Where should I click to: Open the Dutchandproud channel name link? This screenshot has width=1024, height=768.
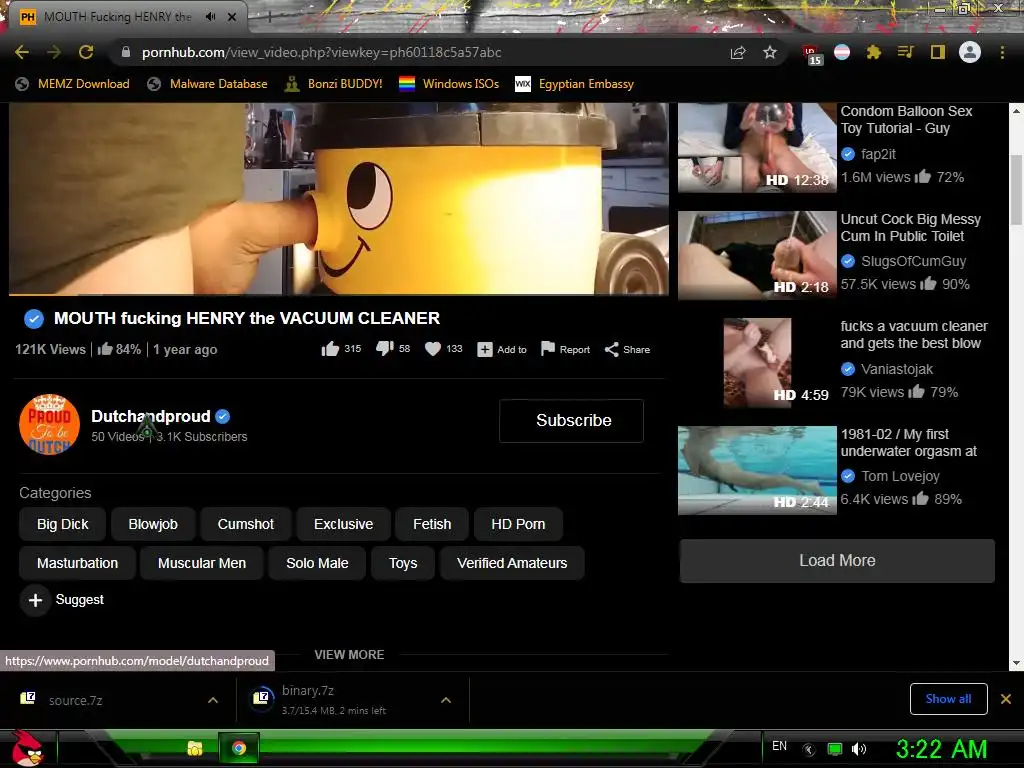[x=151, y=416]
